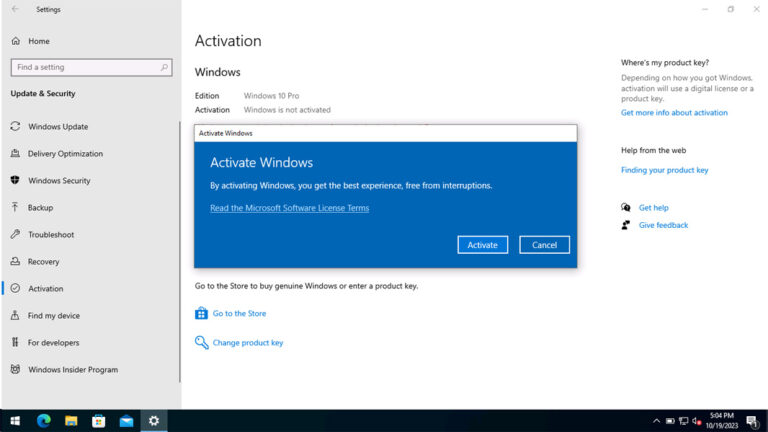The height and width of the screenshot is (432, 768).
Task: Click the Find my device icon
Action: (15, 316)
